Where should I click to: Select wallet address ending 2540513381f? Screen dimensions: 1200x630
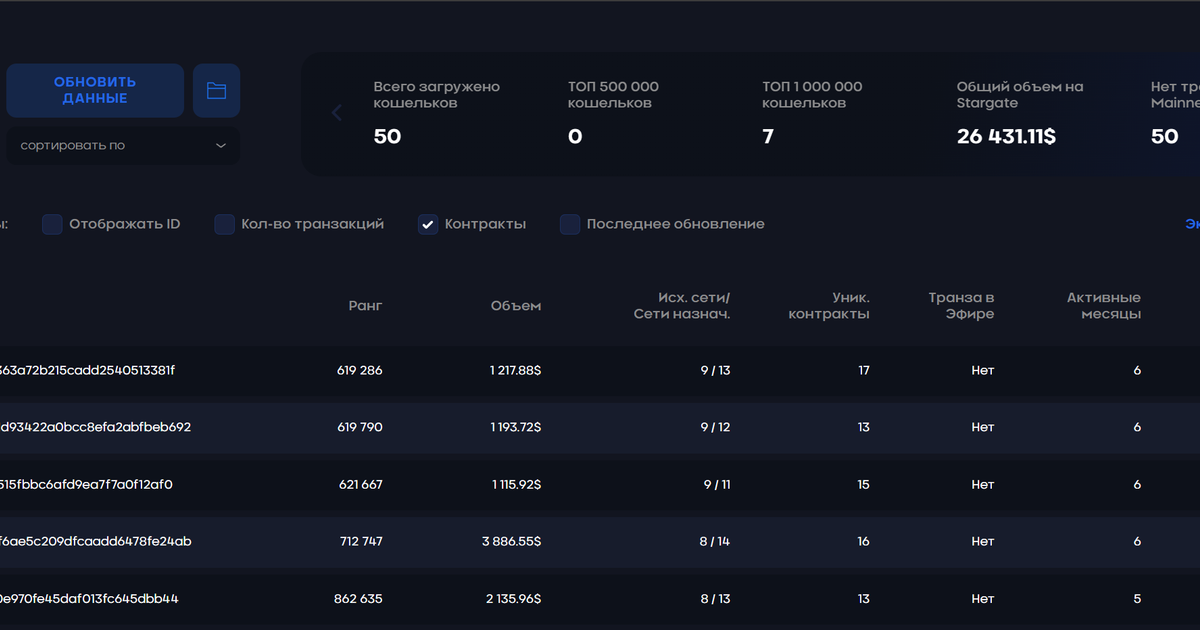pos(87,371)
